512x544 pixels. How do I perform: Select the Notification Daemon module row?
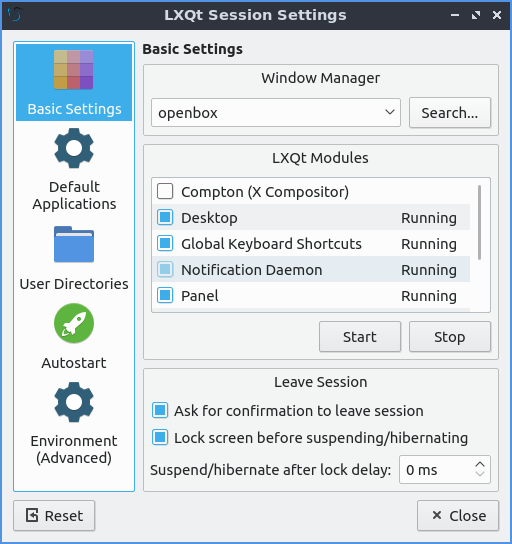pos(311,270)
